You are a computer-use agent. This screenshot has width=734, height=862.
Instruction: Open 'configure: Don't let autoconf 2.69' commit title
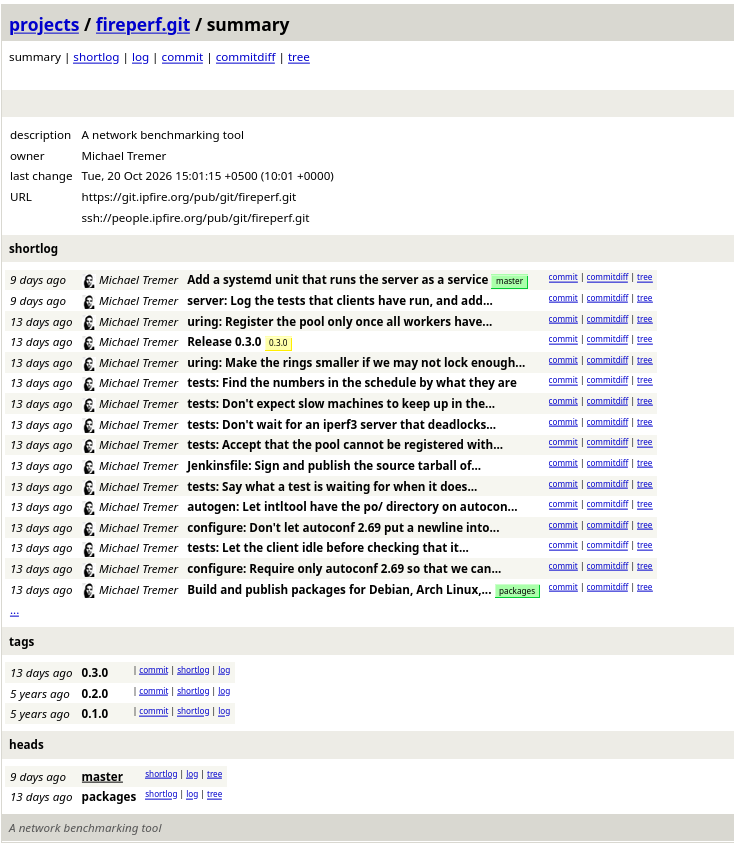tap(344, 528)
